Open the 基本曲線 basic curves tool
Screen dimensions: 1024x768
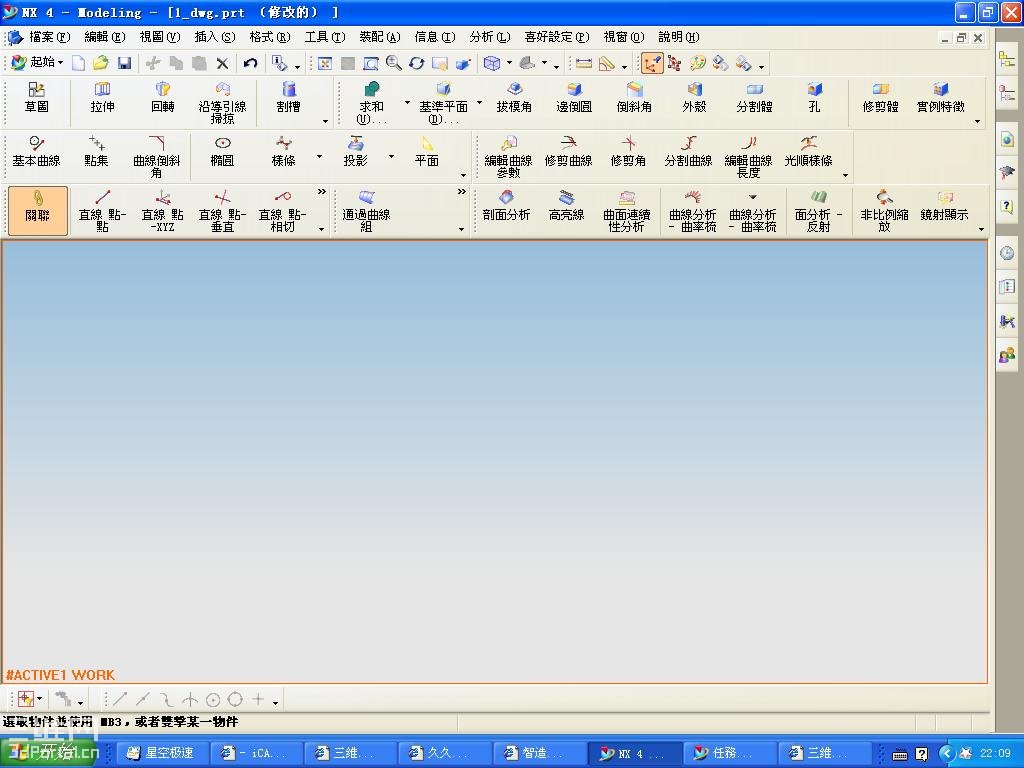tap(37, 152)
